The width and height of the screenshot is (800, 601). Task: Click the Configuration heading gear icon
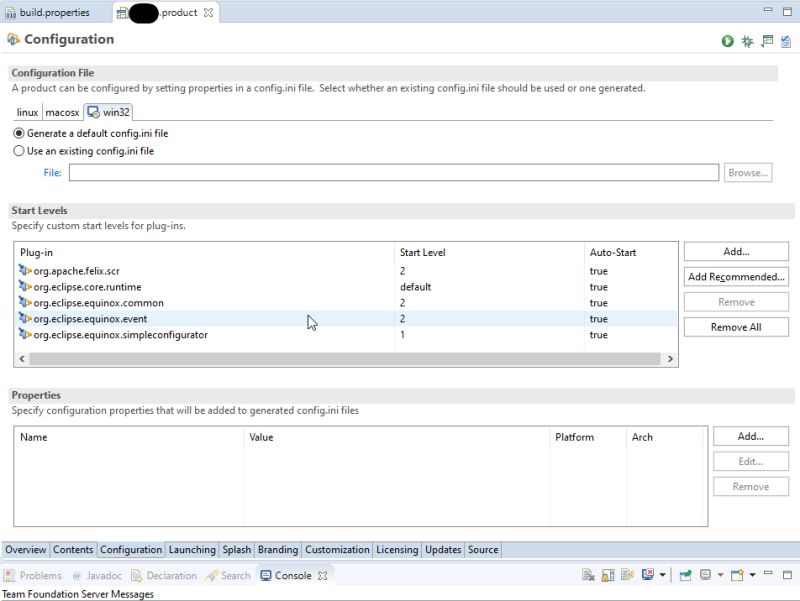pos(13,39)
